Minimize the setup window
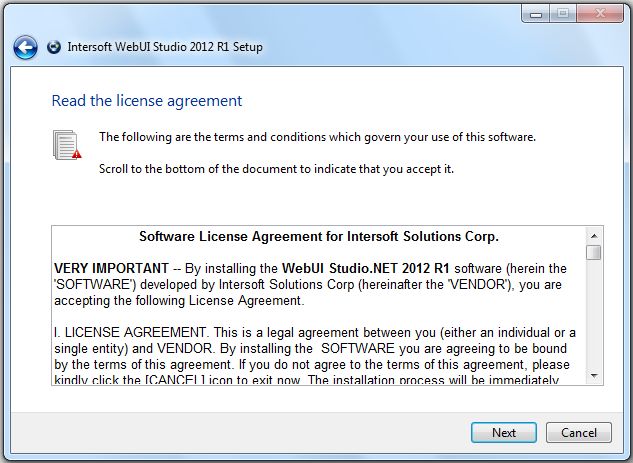The height and width of the screenshot is (463, 633). pos(537,13)
